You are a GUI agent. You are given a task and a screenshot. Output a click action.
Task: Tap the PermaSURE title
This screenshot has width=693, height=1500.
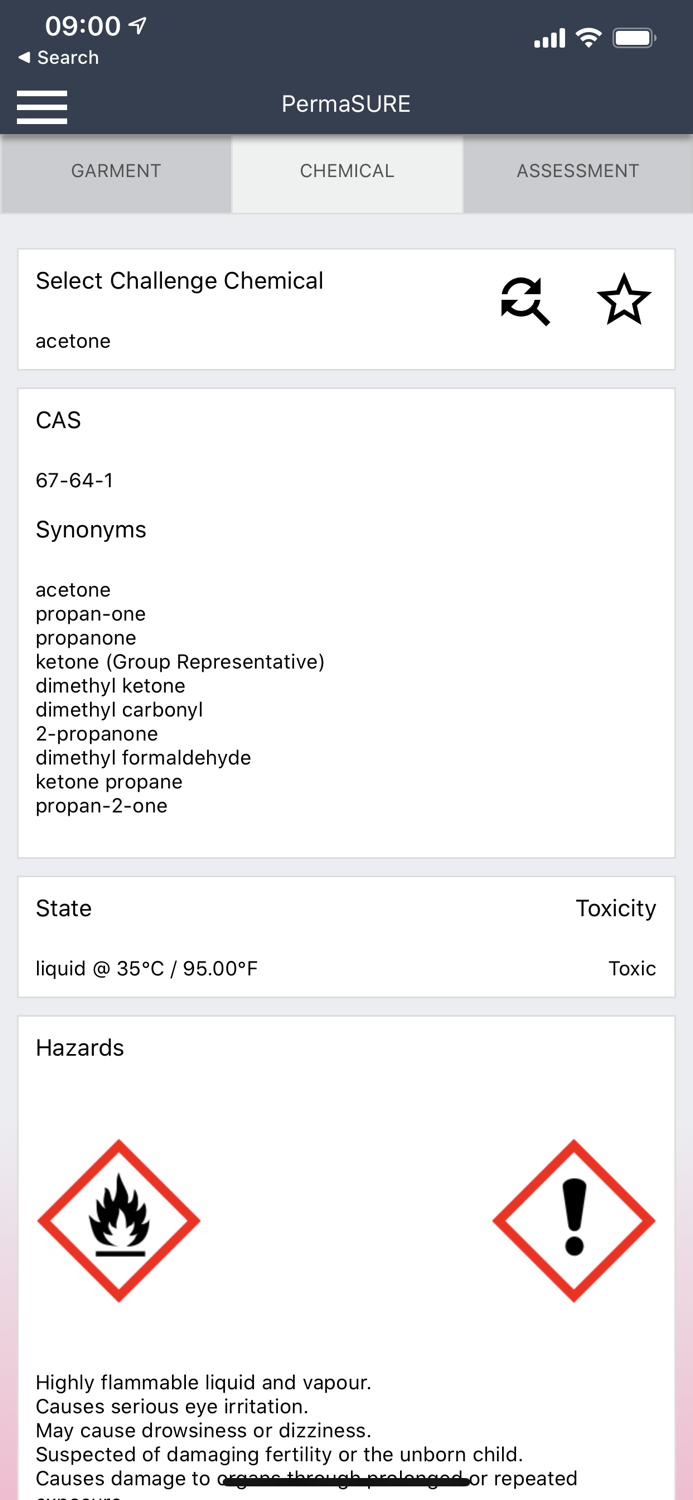click(346, 104)
